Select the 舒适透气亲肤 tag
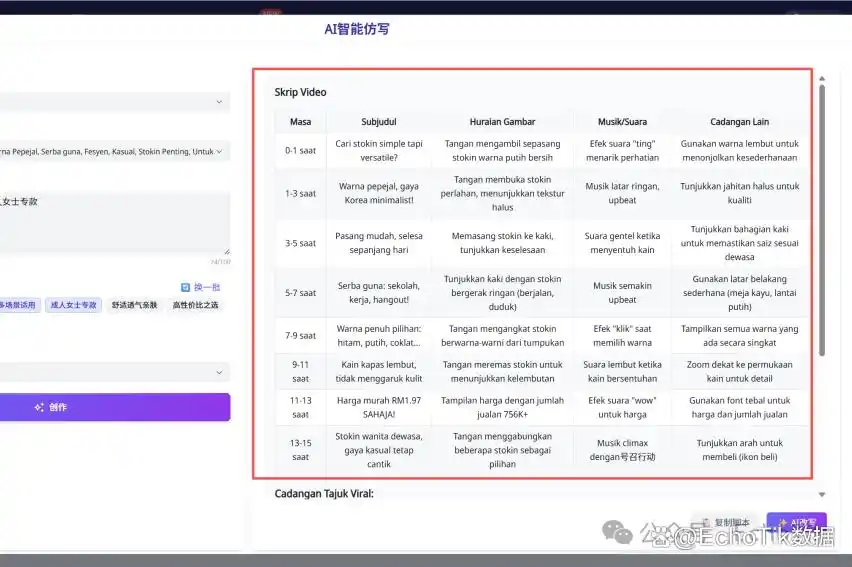The image size is (852, 567). pyautogui.click(x=134, y=305)
